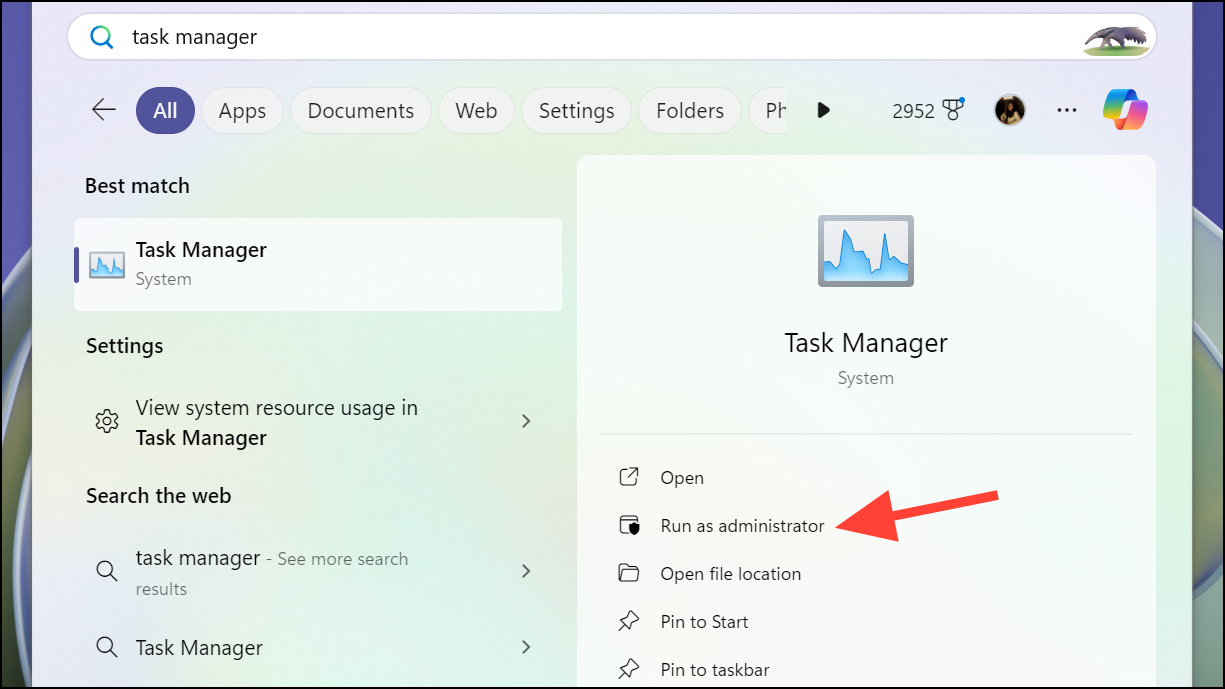1225x689 pixels.
Task: Select the Task Manager web suggestion
Action: click(x=318, y=647)
